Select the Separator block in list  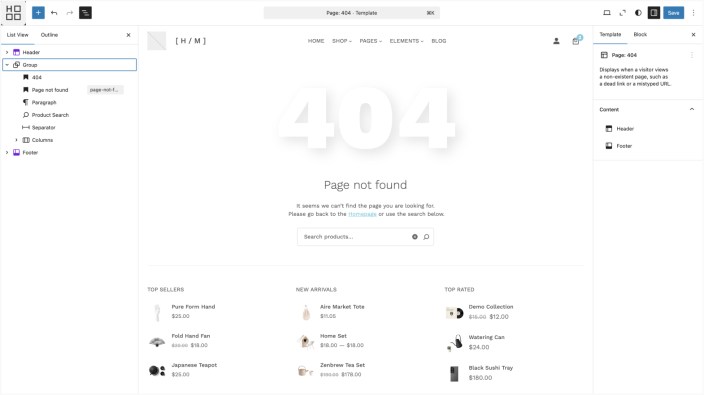coord(44,127)
